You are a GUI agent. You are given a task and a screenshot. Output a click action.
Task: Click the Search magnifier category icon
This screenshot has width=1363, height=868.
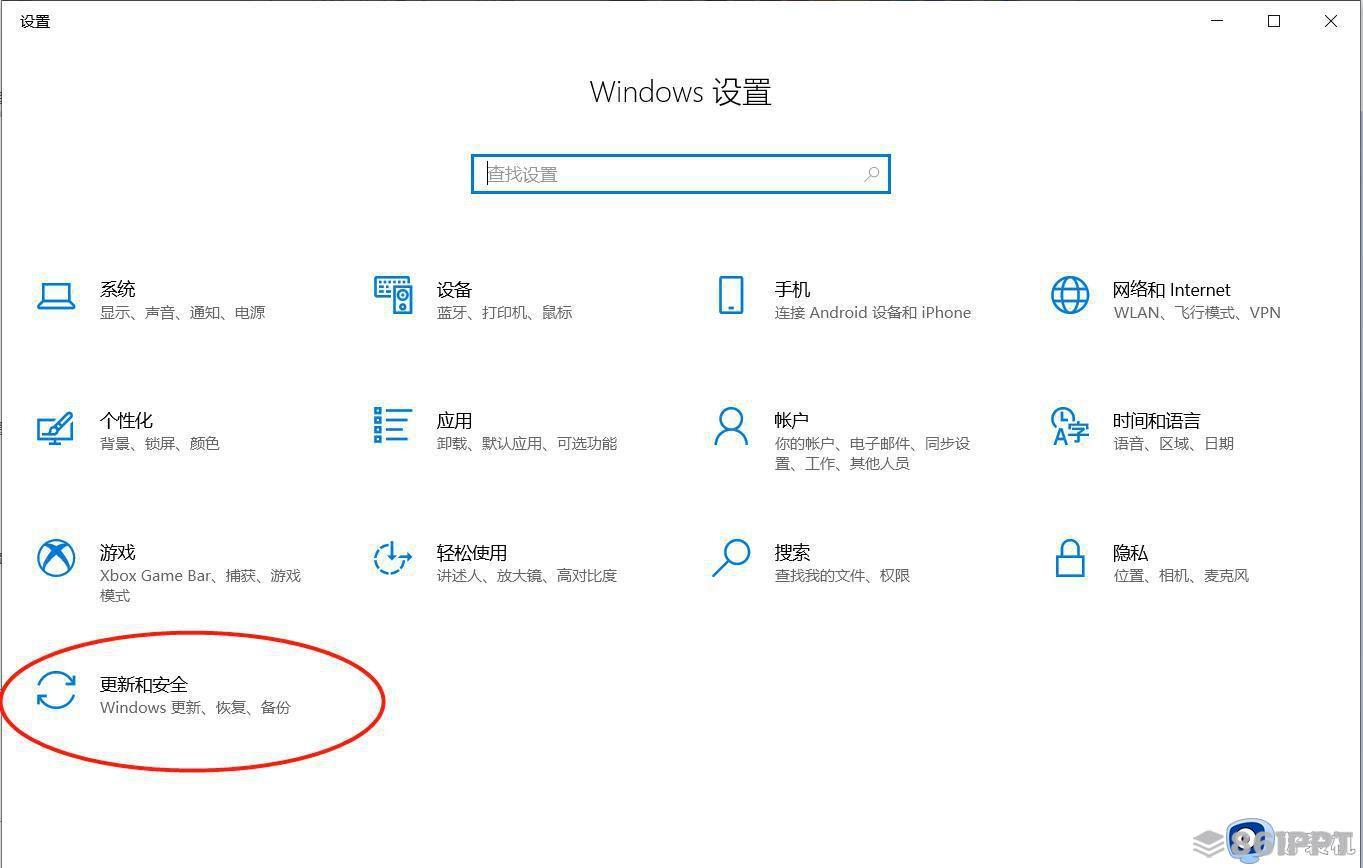coord(731,558)
